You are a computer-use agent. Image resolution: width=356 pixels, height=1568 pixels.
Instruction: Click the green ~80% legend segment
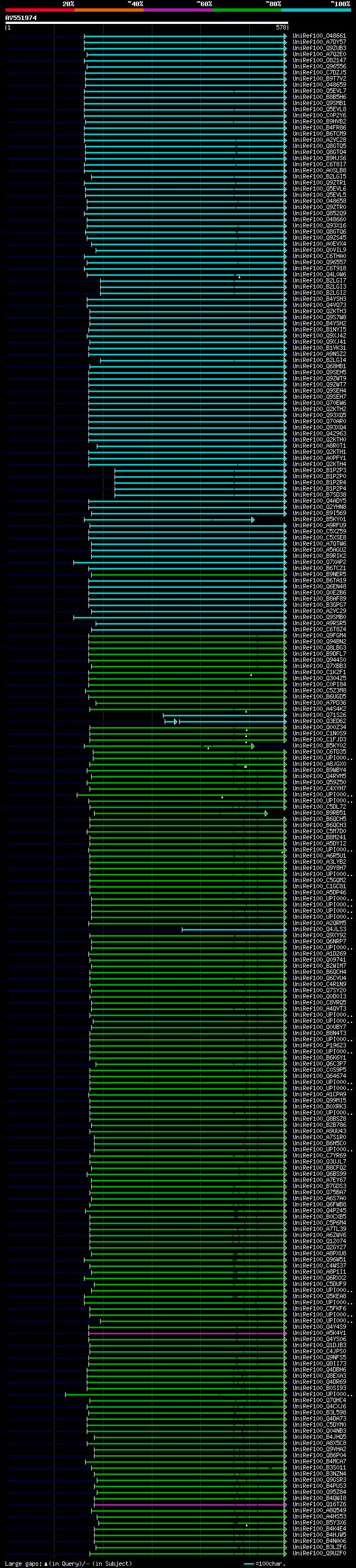click(247, 10)
